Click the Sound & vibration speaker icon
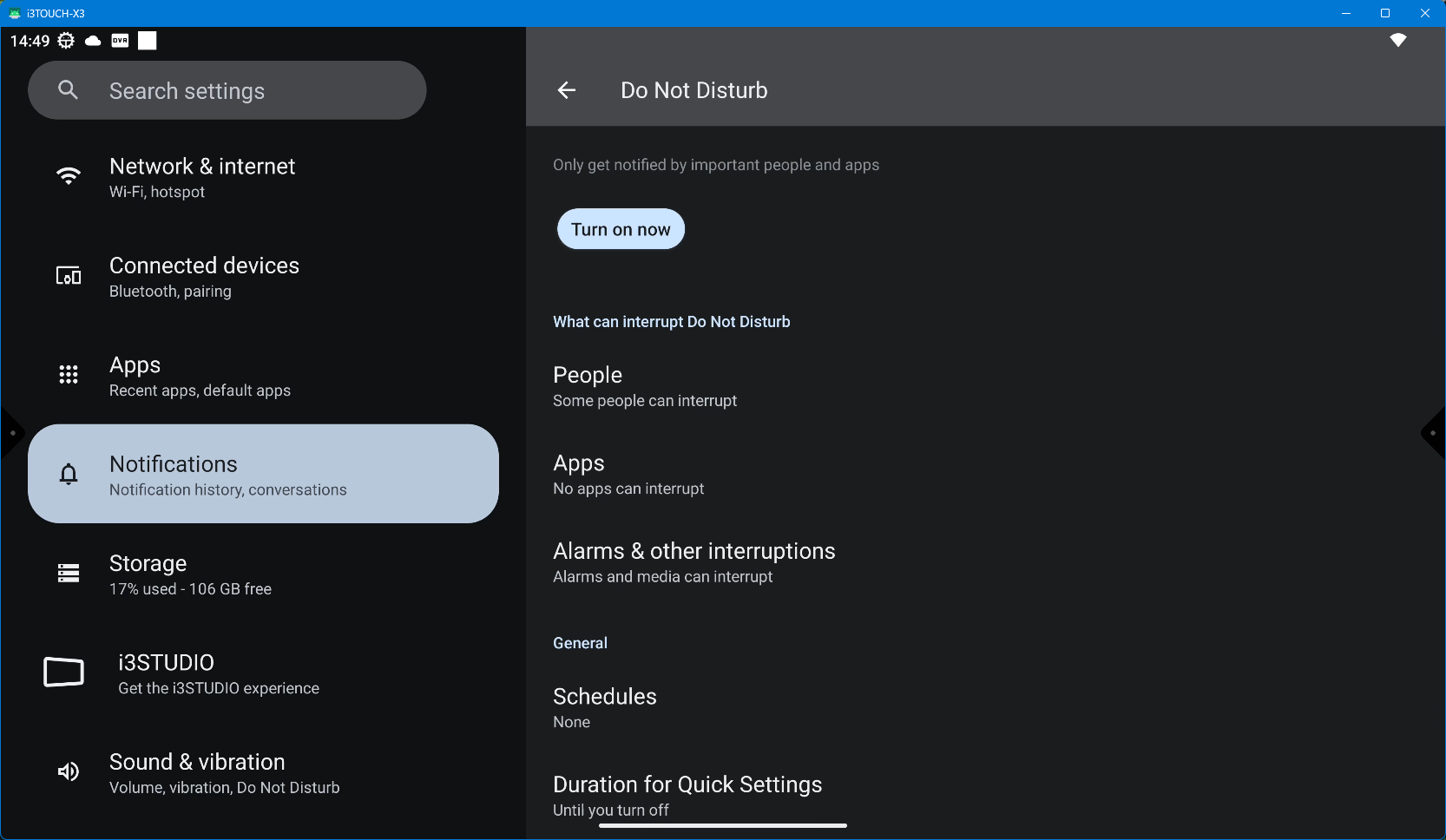 pos(69,772)
